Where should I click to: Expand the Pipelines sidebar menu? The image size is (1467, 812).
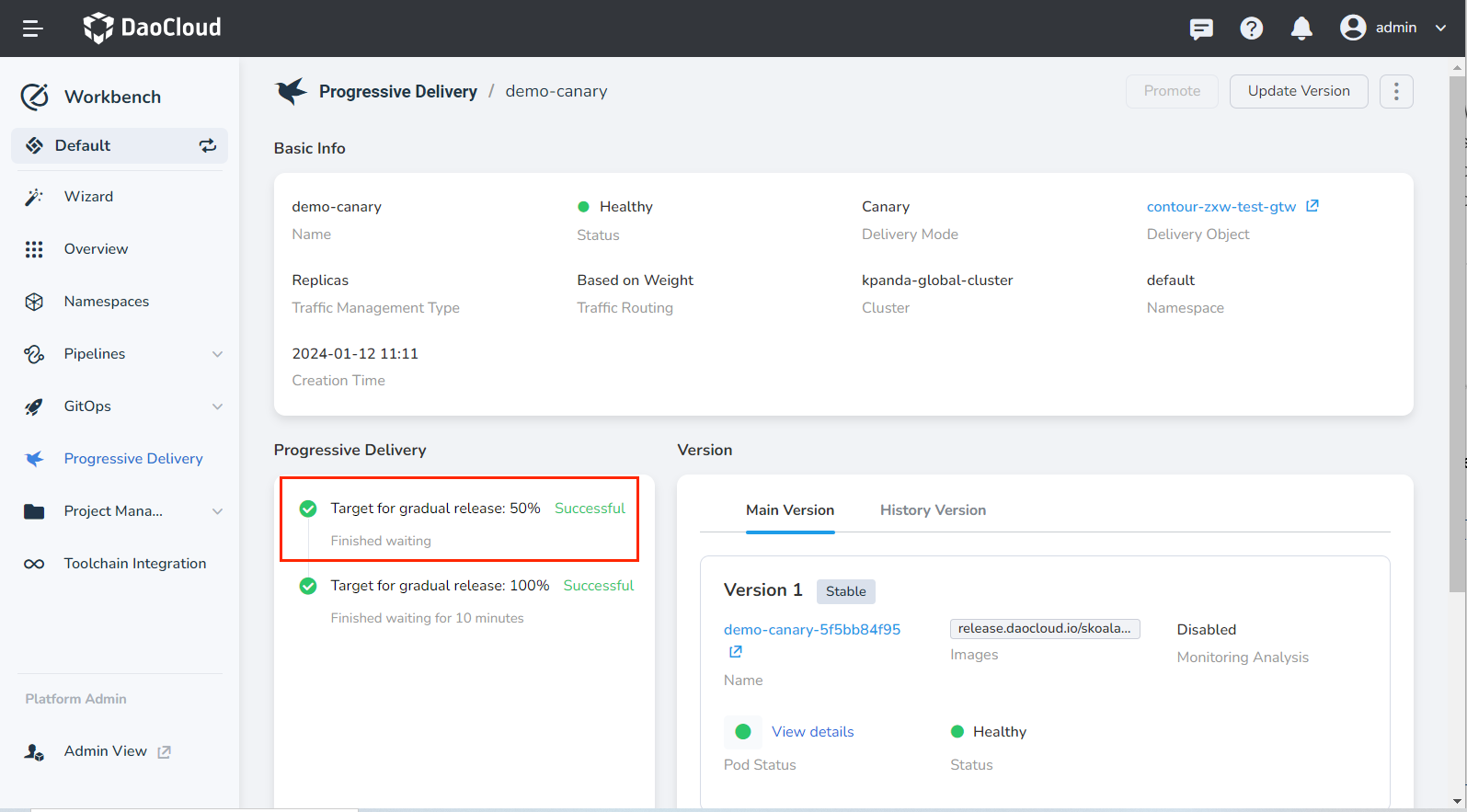tap(217, 354)
